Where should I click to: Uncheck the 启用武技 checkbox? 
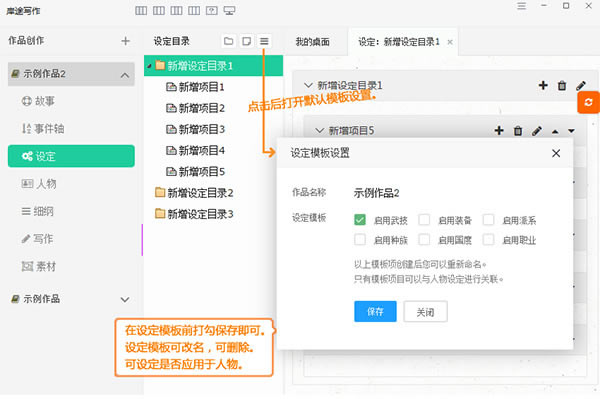click(360, 220)
